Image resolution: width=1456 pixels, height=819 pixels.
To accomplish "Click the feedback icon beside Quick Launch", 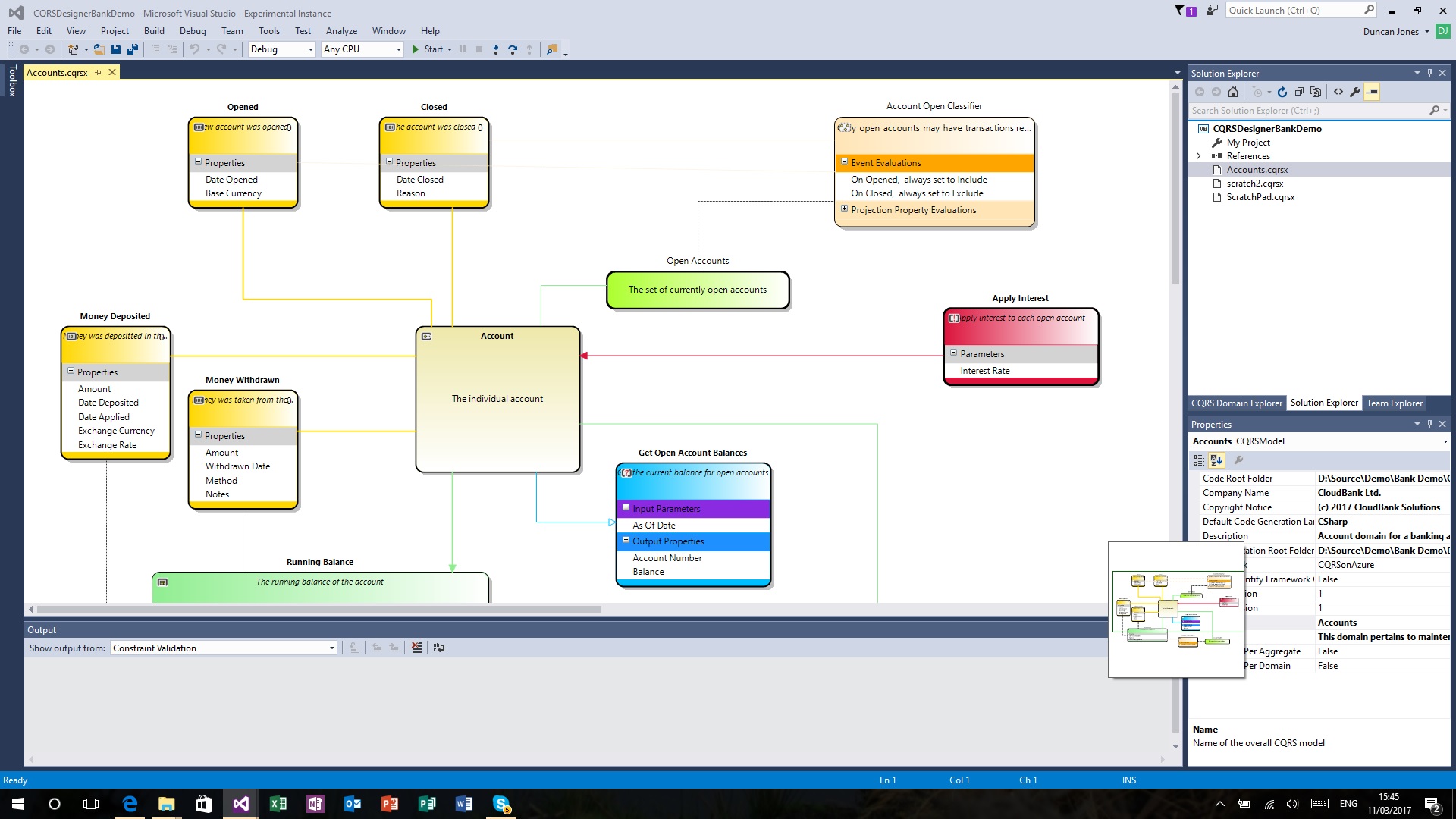I will 1213,11.
